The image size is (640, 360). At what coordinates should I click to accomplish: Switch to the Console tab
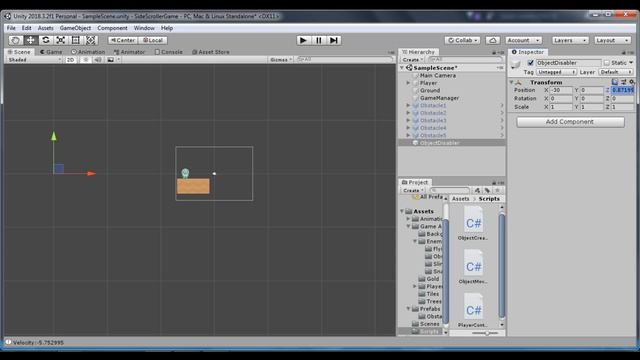pos(169,52)
